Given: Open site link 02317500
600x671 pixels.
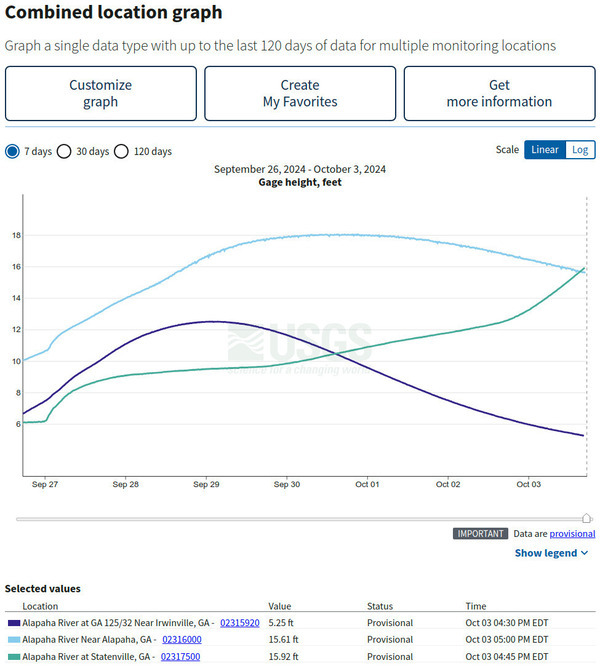Looking at the screenshot, I should 180,656.
